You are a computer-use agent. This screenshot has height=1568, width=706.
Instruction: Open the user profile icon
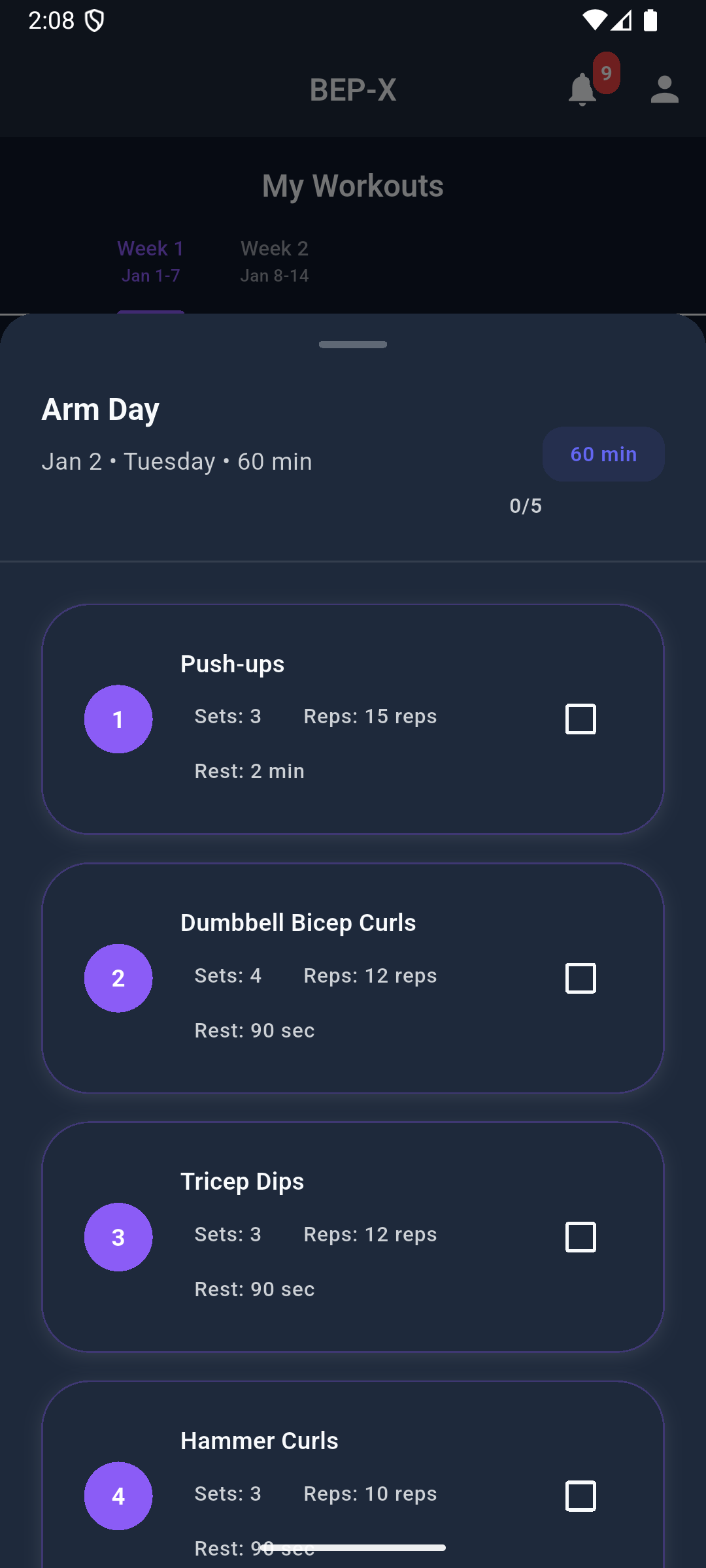(664, 90)
